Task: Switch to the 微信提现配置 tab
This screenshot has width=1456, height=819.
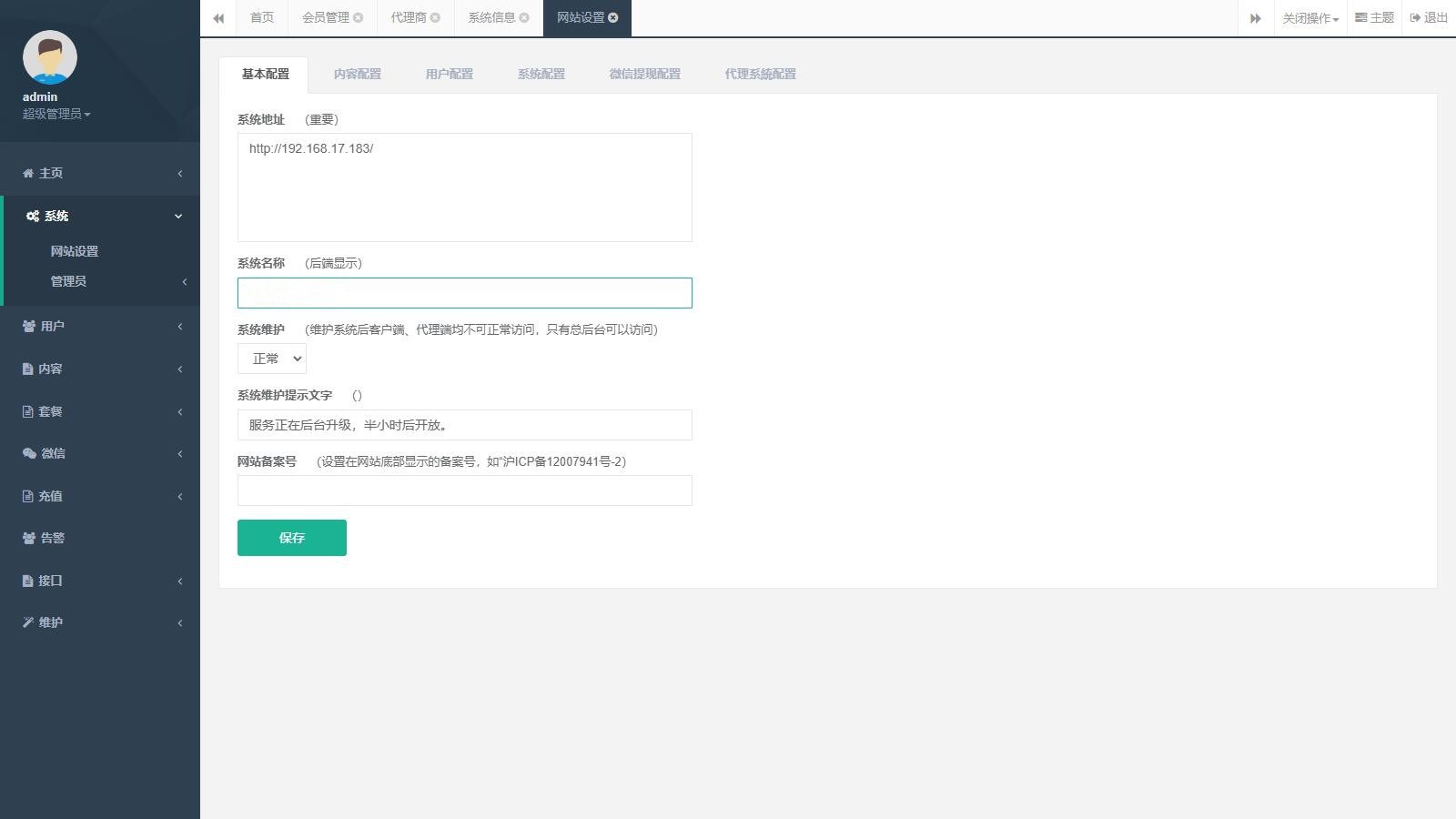Action: coord(644,74)
